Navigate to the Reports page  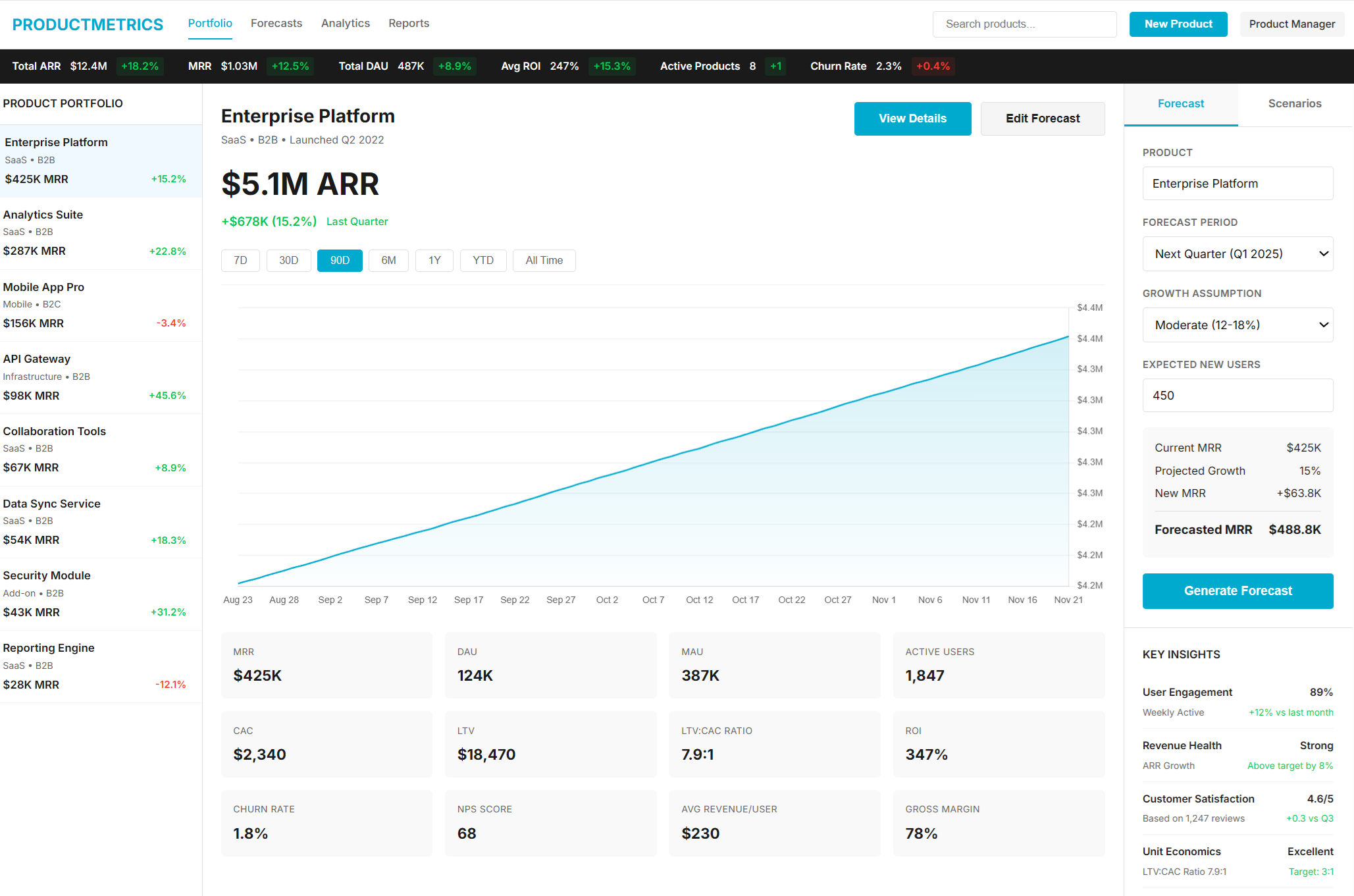coord(408,23)
